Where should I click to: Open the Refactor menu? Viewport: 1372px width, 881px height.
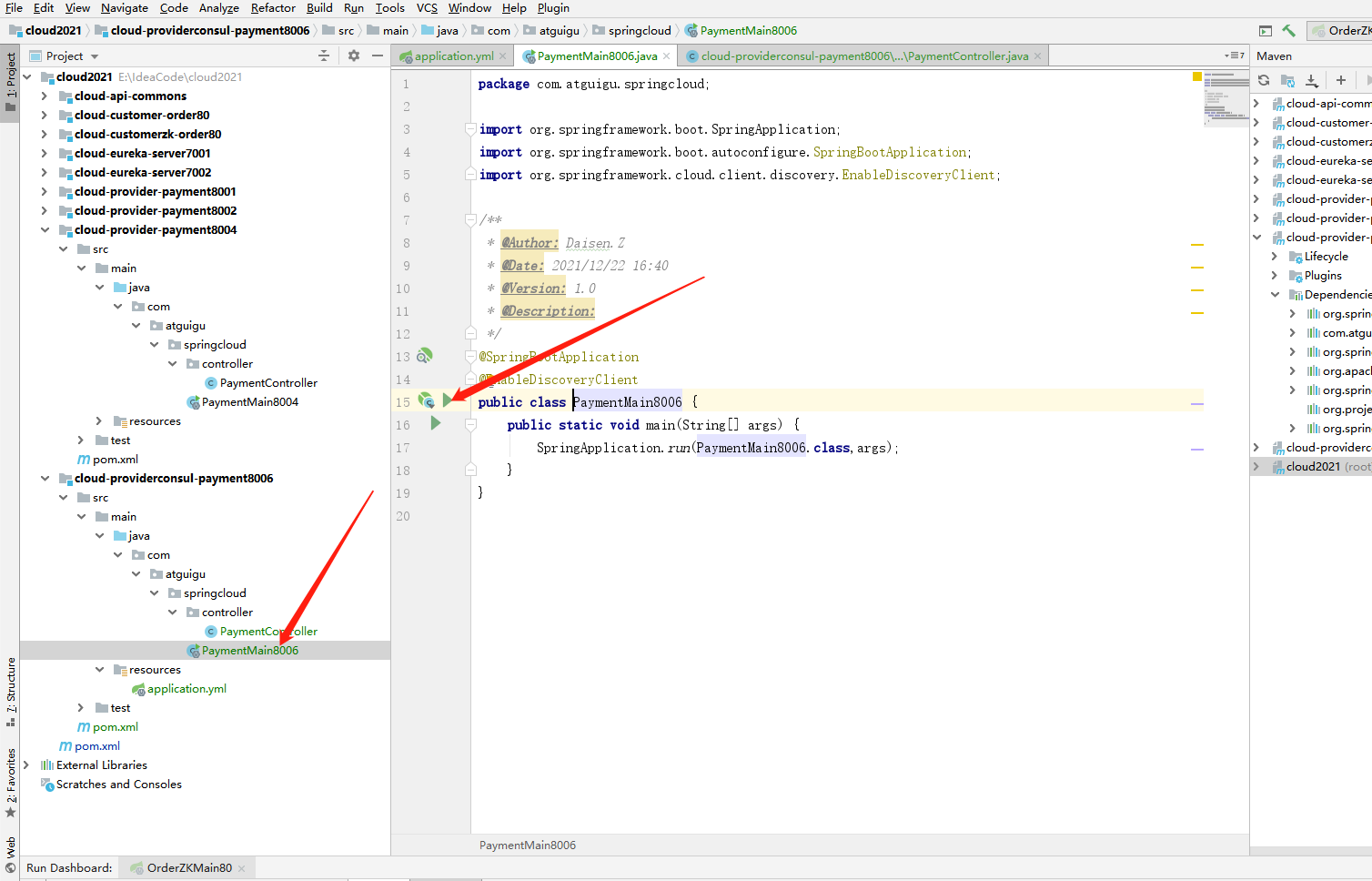point(273,8)
